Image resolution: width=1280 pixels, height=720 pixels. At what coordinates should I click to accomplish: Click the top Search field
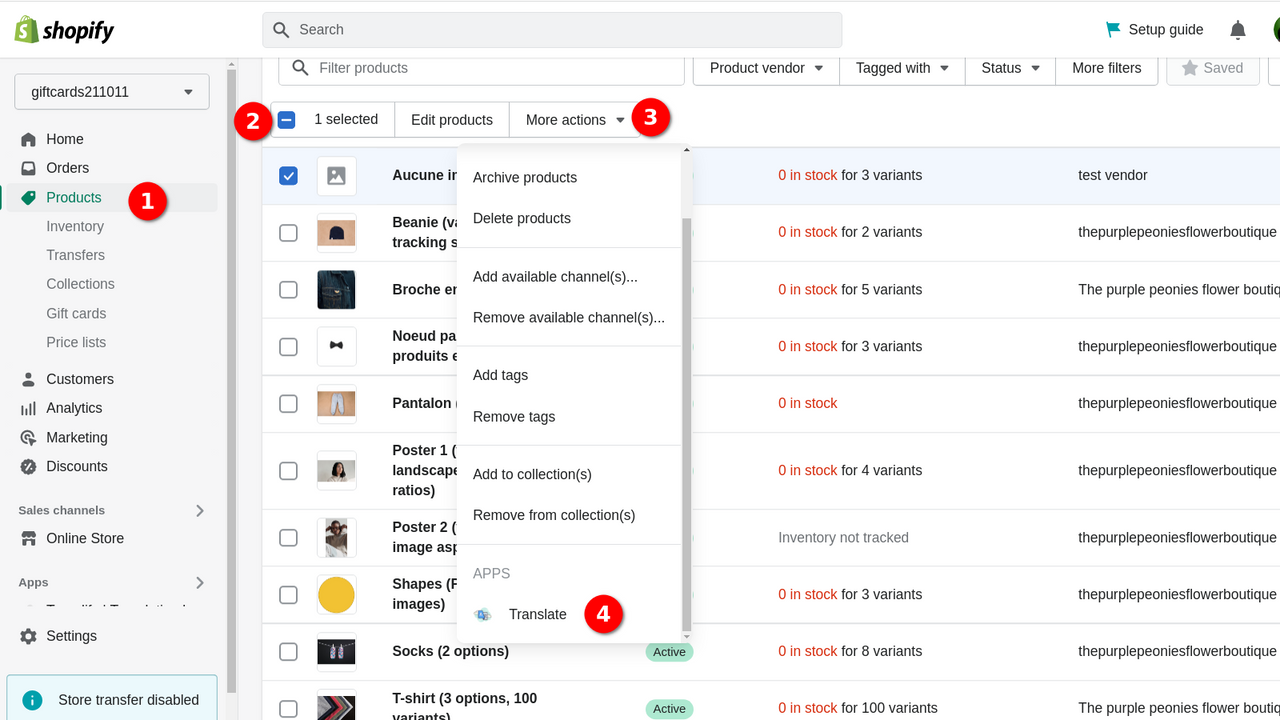click(x=552, y=30)
